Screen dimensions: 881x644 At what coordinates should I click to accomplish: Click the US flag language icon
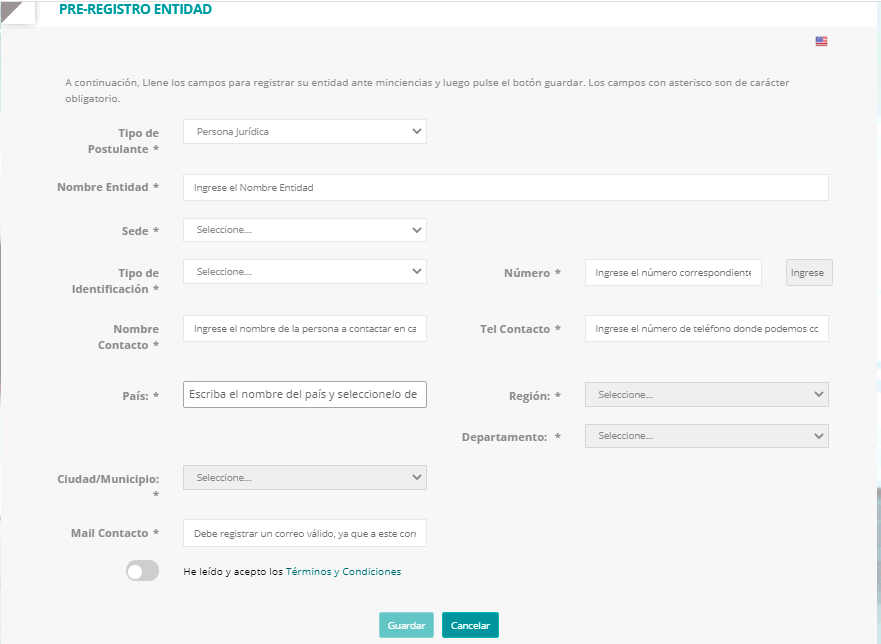(x=821, y=41)
